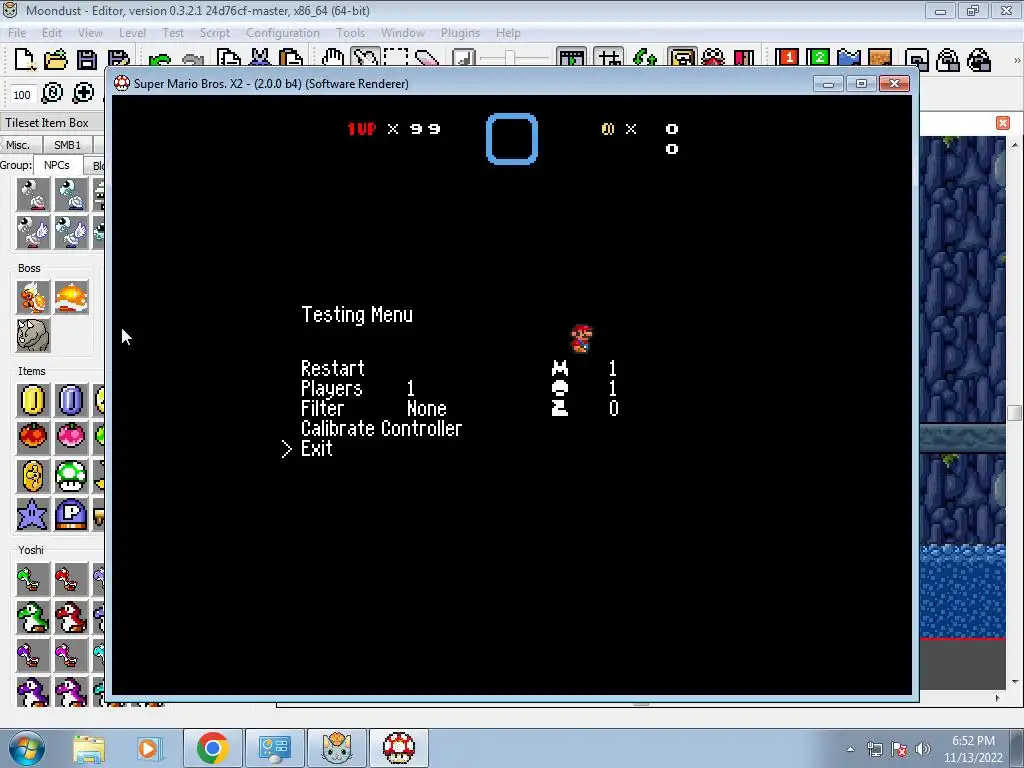Select the P-switch item
Viewport: 1024px width, 768px height.
[71, 514]
